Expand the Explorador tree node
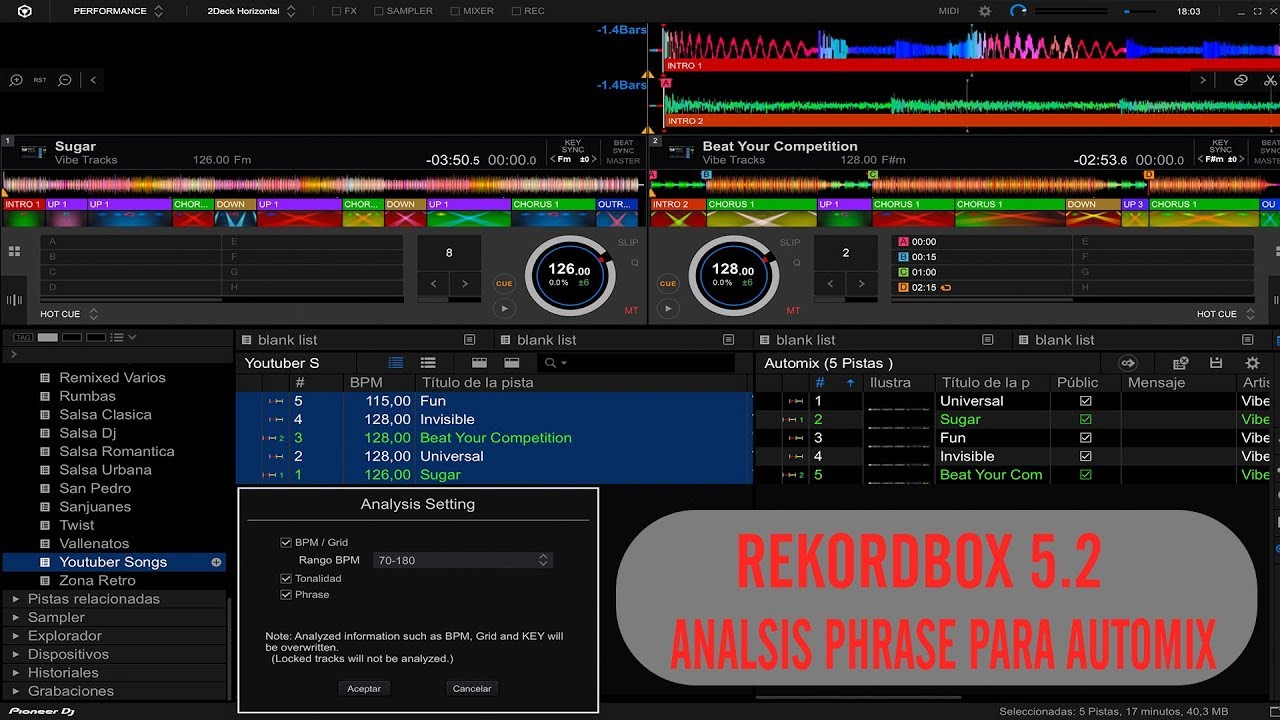1280x720 pixels. [15, 636]
